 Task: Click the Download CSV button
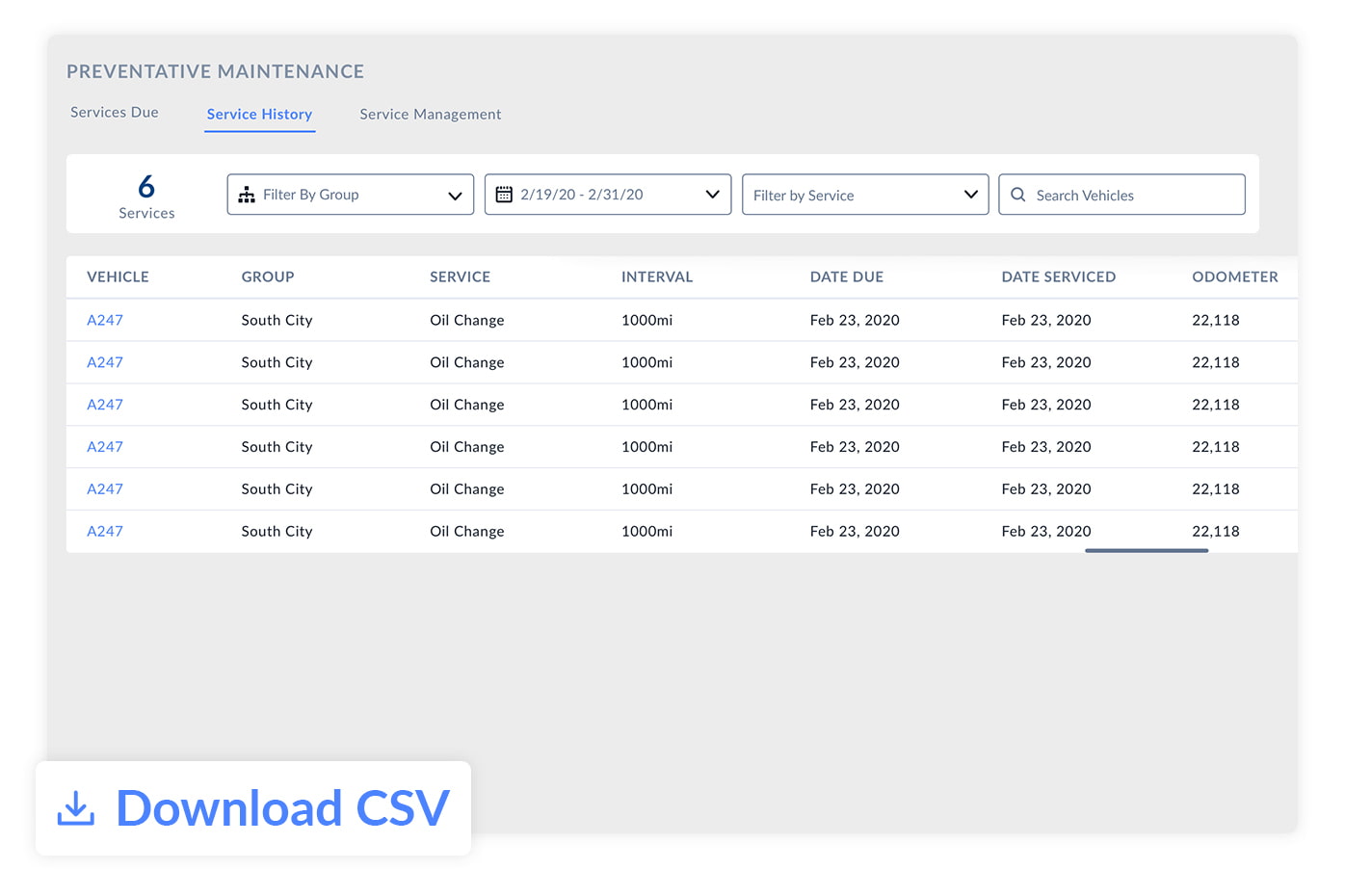pyautogui.click(x=253, y=808)
